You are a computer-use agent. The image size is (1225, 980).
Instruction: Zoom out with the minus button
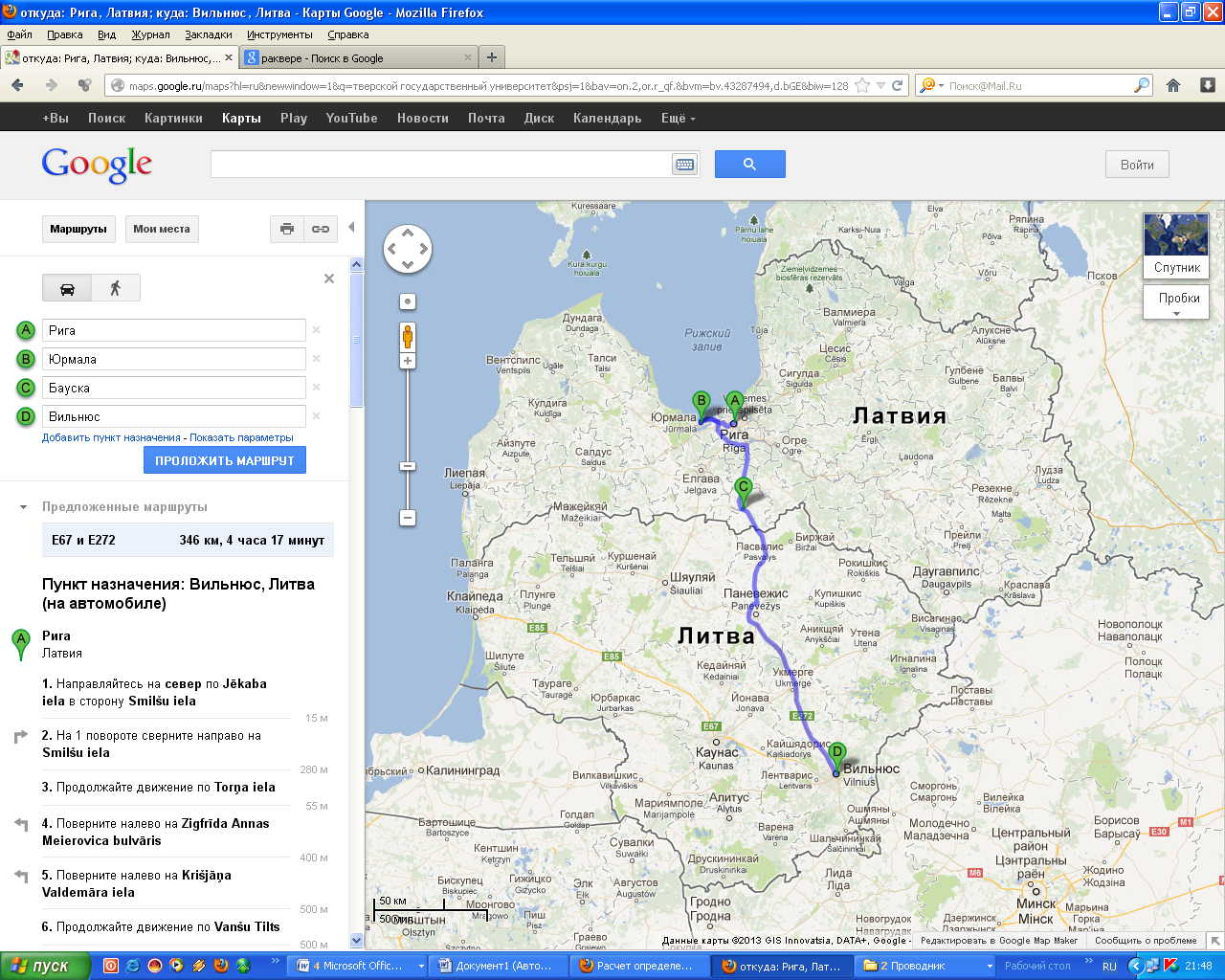tap(408, 518)
